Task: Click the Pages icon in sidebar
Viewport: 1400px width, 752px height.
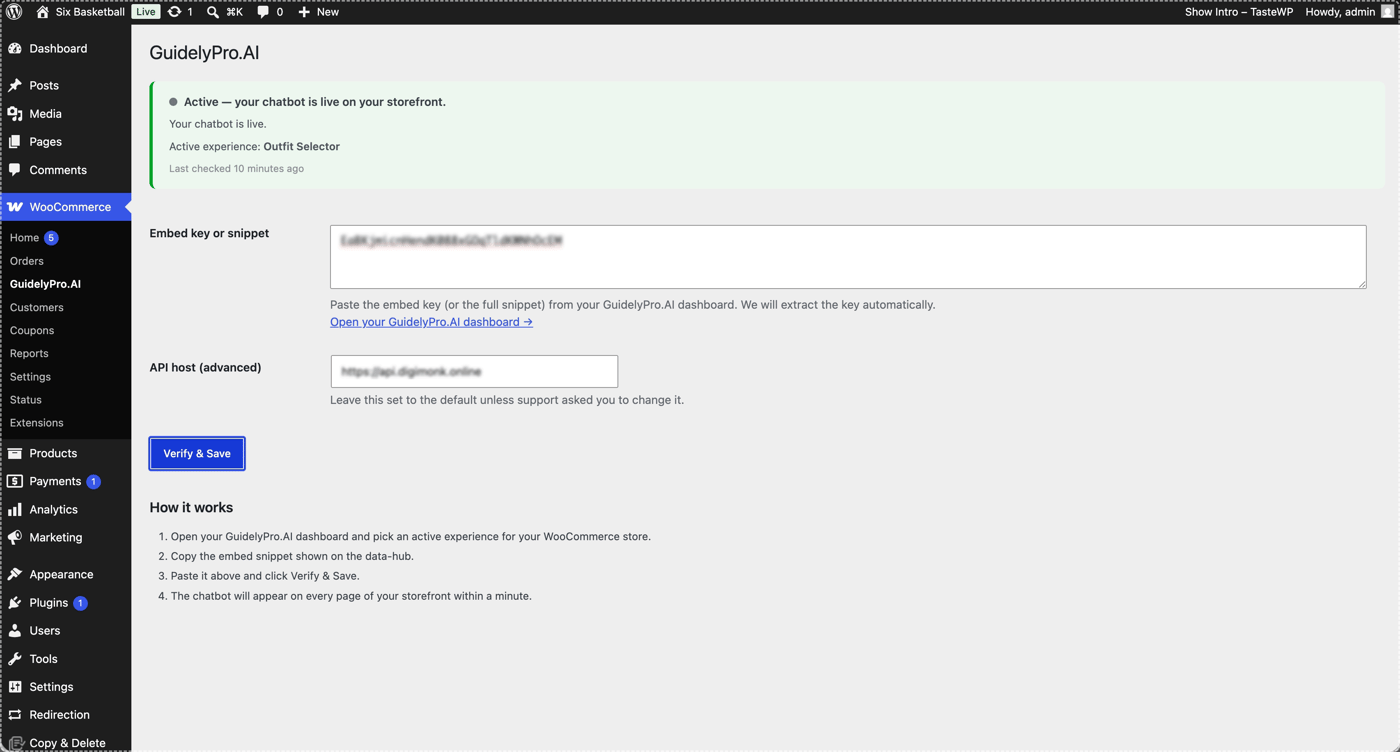Action: [15, 142]
